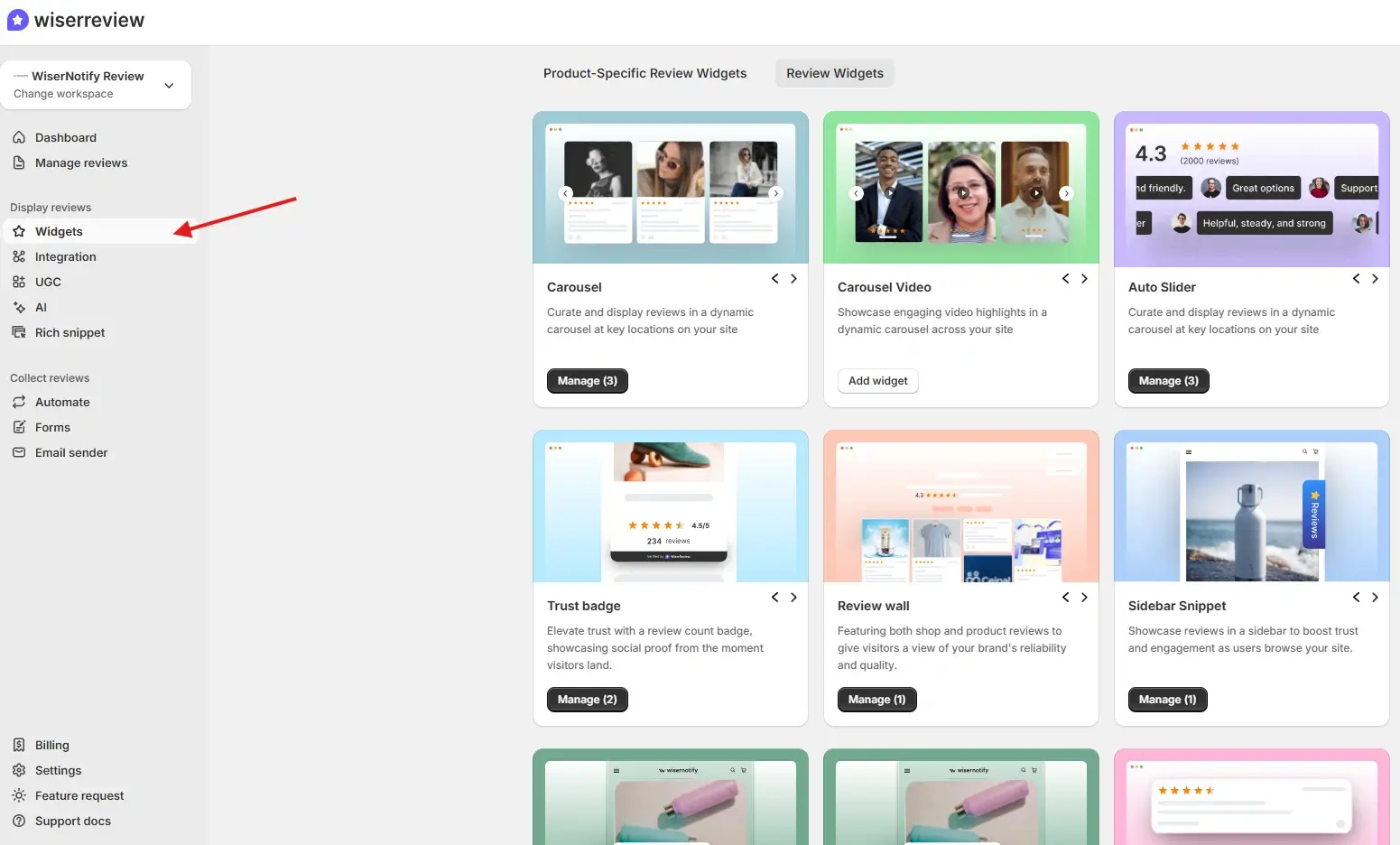Open the Automate collect reviews section
This screenshot has height=845, width=1400.
click(62, 402)
